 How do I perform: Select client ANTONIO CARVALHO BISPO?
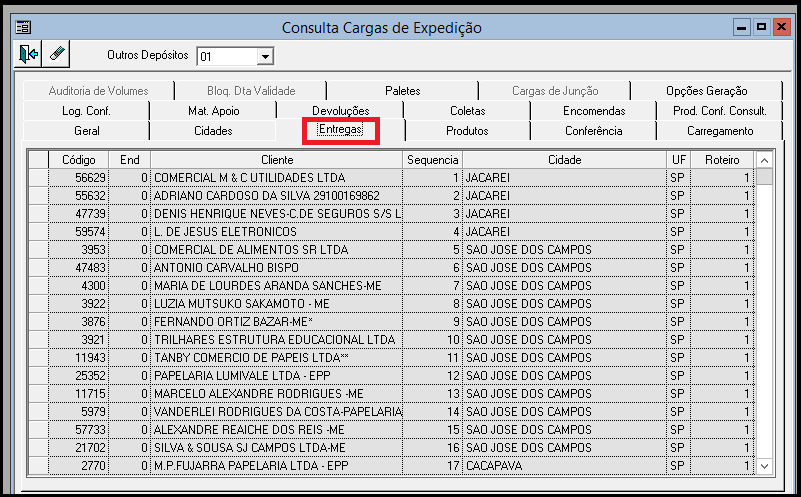(276, 268)
